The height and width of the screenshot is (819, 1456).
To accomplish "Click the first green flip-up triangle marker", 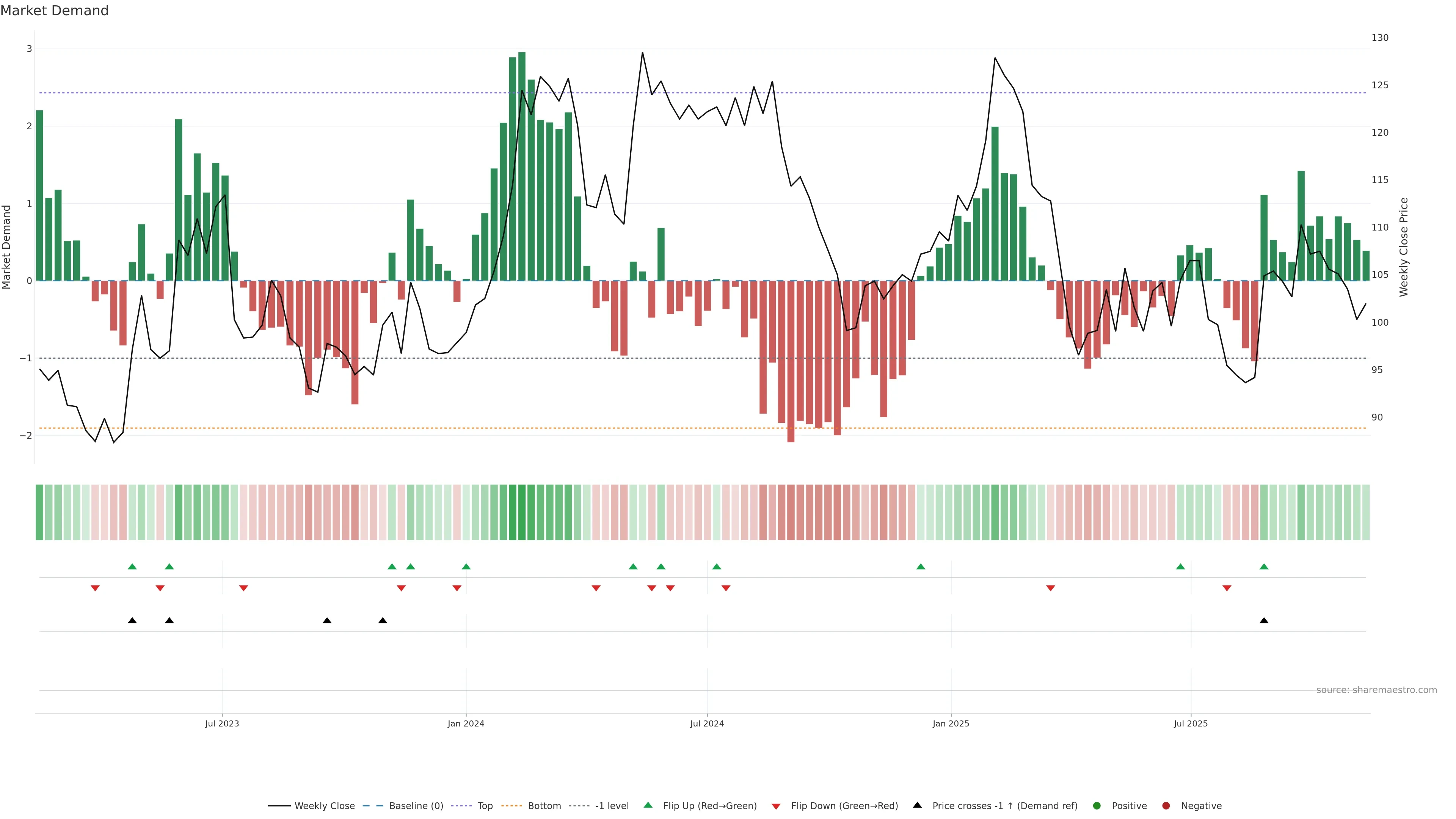I will click(x=132, y=566).
